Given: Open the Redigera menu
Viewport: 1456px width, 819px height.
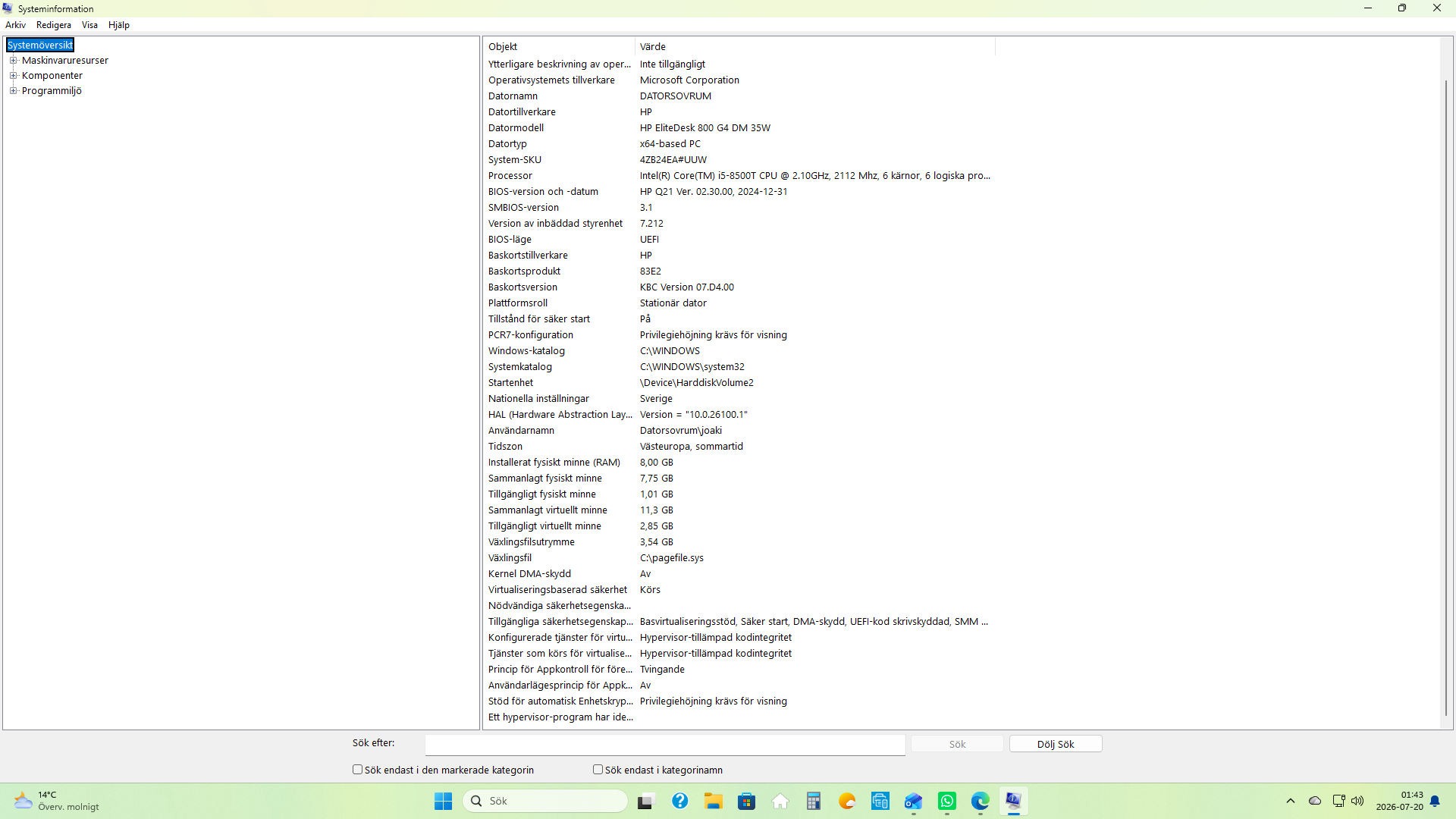Looking at the screenshot, I should tap(54, 25).
